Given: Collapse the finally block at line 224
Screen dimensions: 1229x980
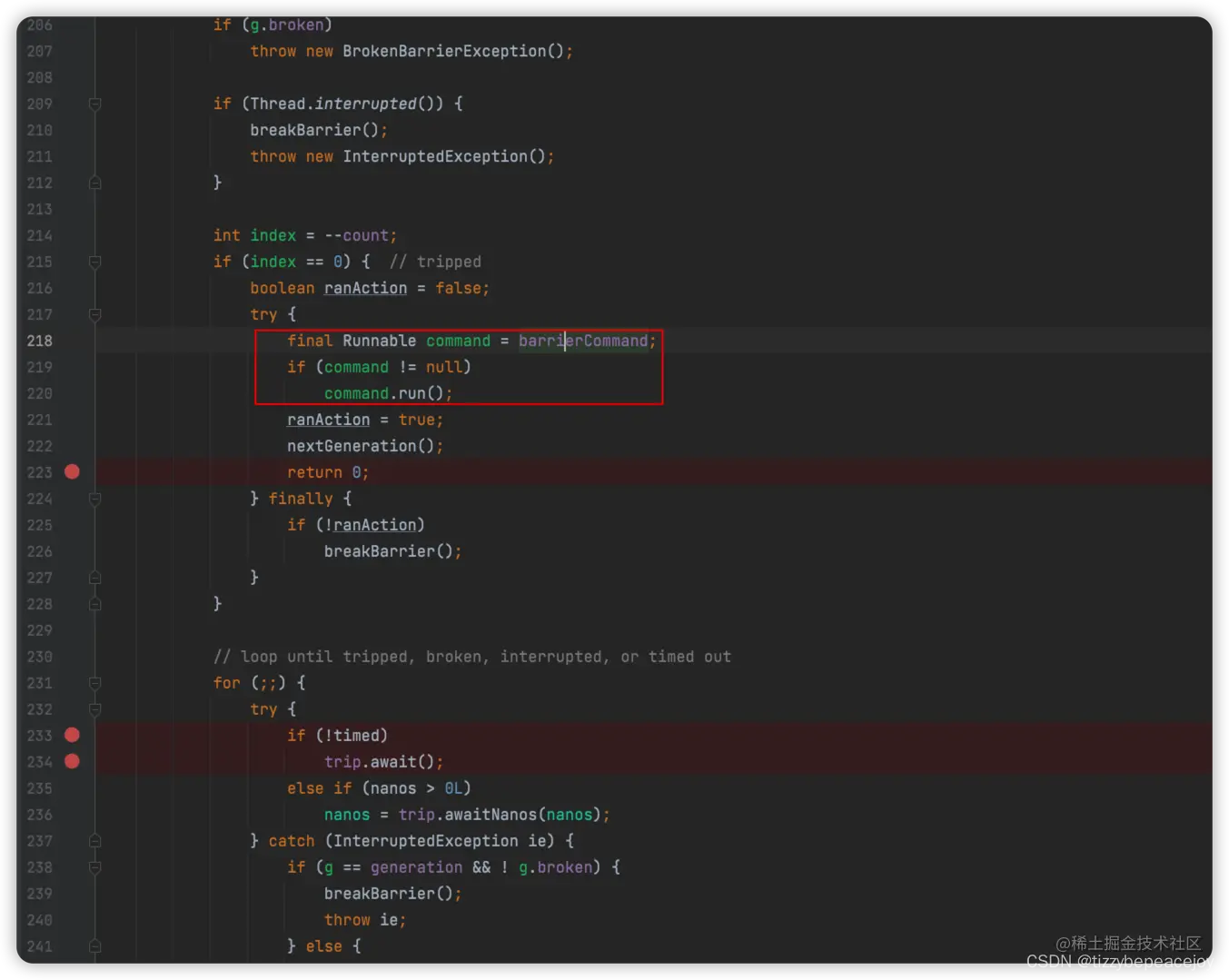Looking at the screenshot, I should (x=94, y=500).
